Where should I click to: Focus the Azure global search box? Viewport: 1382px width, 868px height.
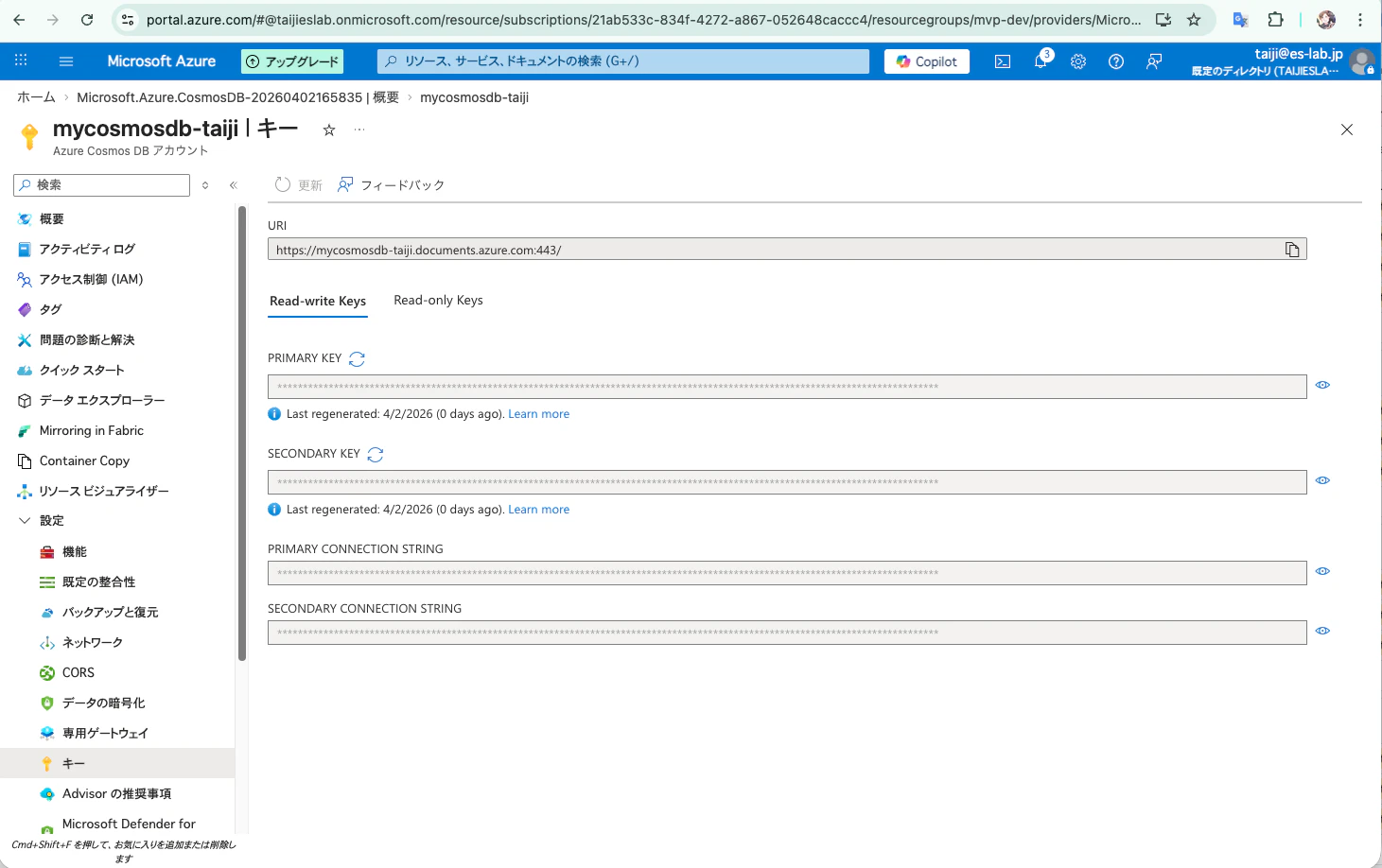pyautogui.click(x=623, y=61)
